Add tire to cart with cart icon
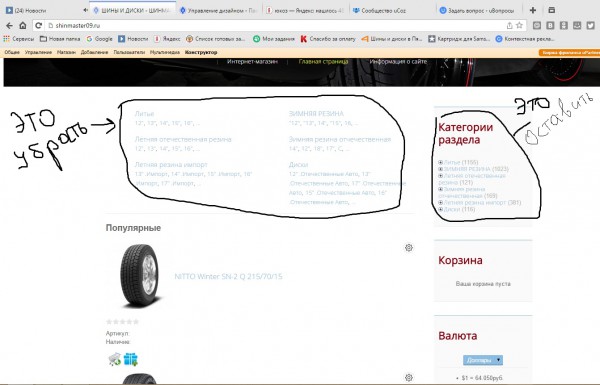This screenshot has height=385, width=600. pos(114,359)
